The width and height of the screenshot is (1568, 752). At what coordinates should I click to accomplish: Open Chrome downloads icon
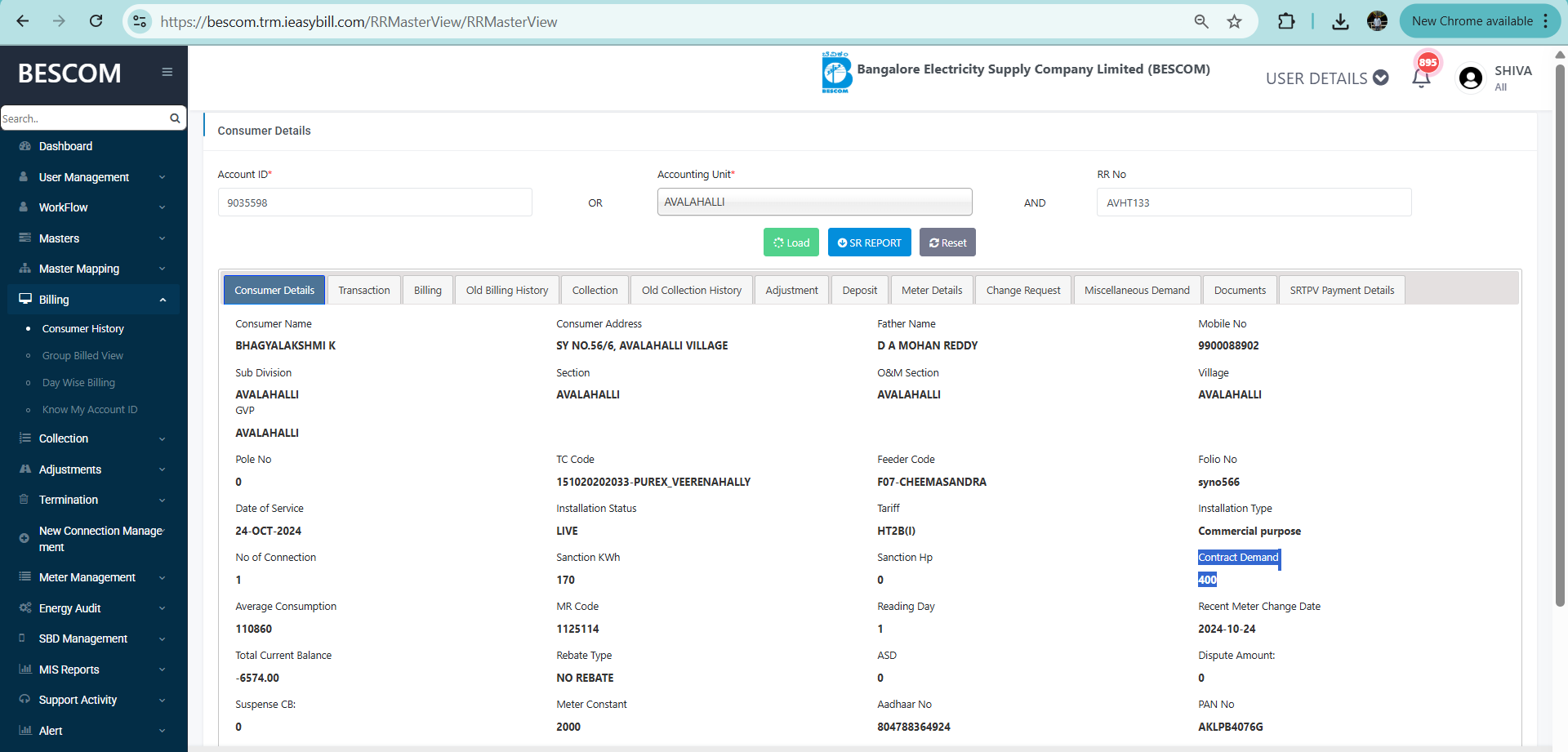(x=1340, y=22)
